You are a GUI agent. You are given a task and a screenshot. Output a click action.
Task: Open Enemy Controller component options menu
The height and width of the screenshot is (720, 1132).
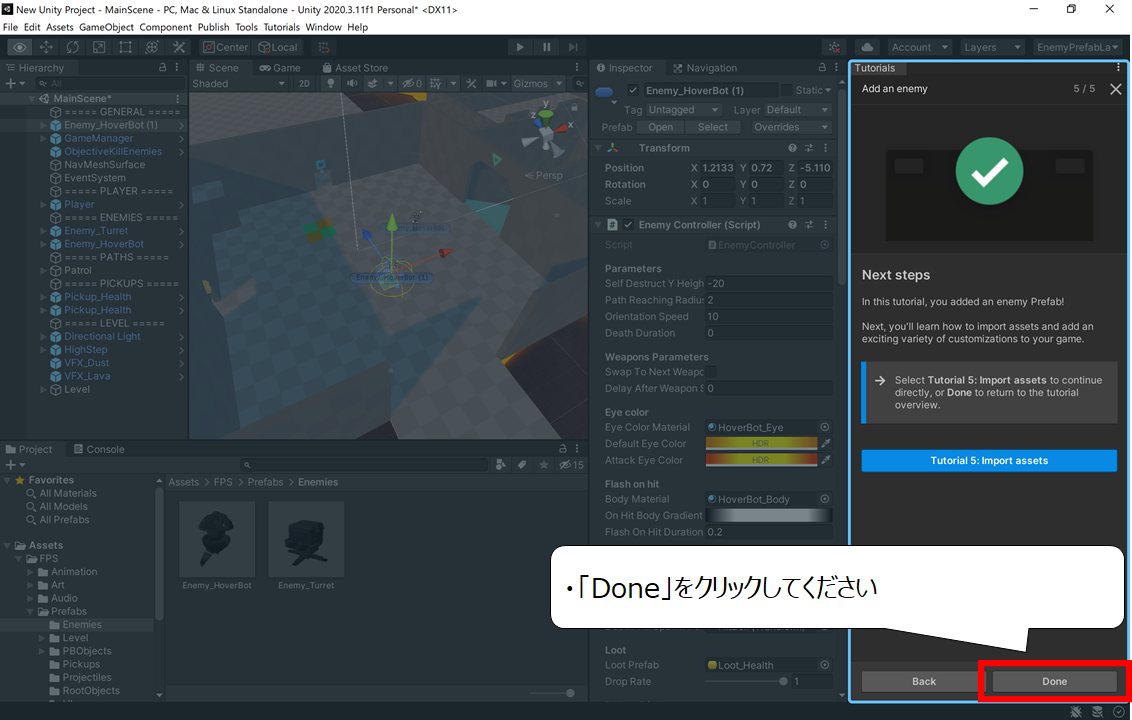click(x=825, y=225)
